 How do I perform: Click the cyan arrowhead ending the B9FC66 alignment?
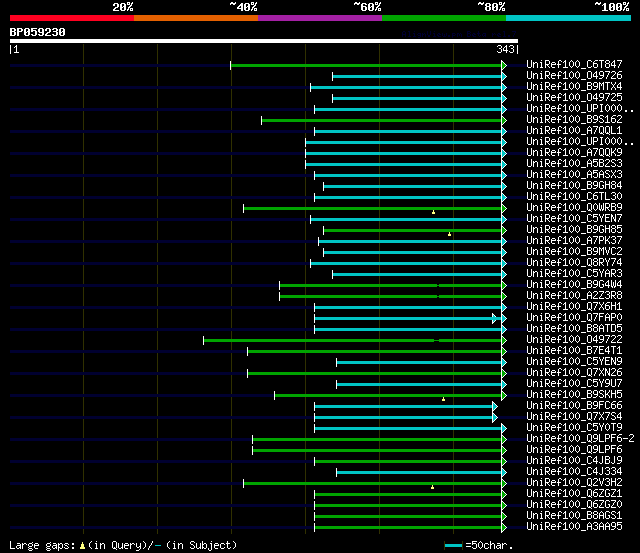pyautogui.click(x=495, y=406)
